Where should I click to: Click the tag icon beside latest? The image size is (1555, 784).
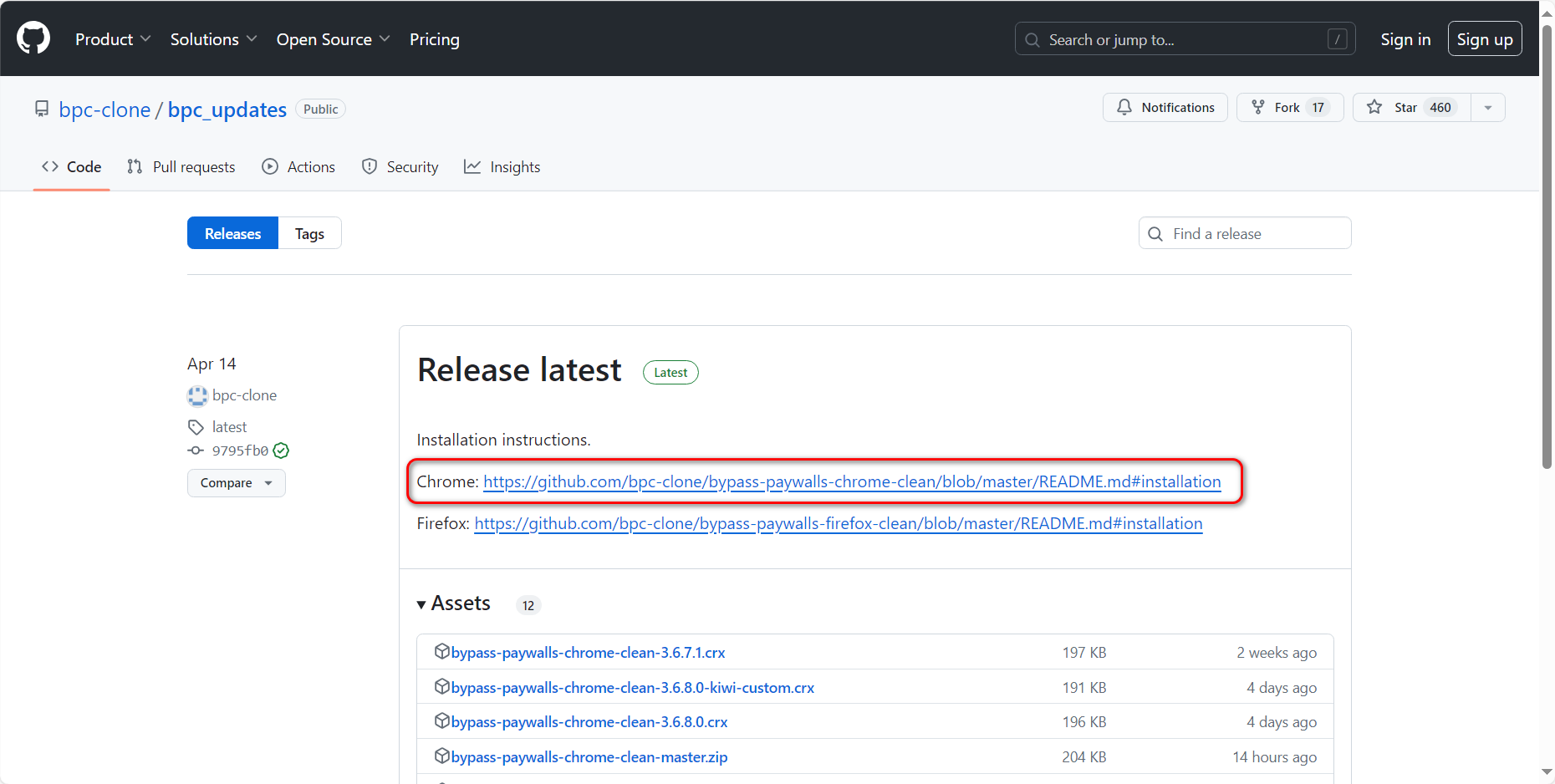(196, 427)
